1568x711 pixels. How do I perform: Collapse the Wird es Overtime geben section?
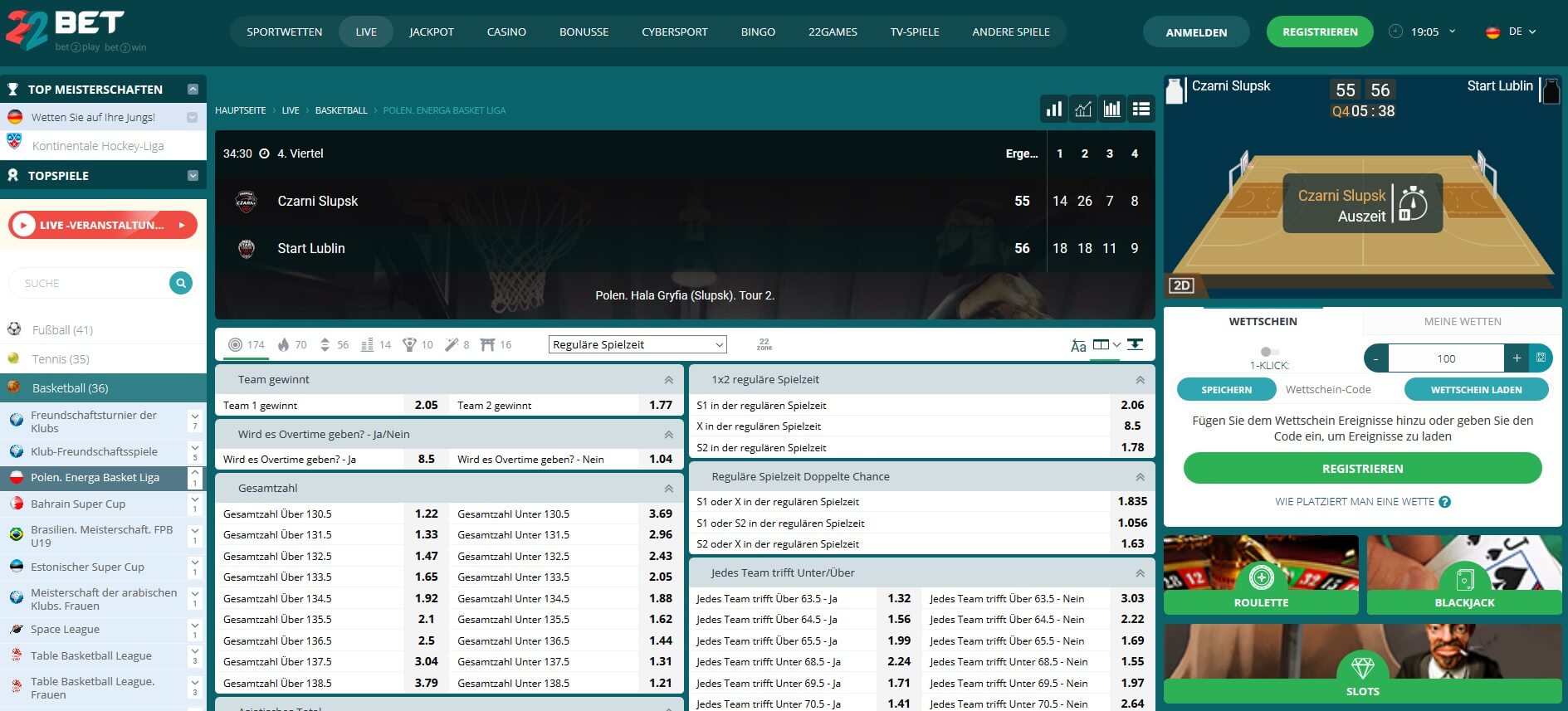click(x=668, y=435)
